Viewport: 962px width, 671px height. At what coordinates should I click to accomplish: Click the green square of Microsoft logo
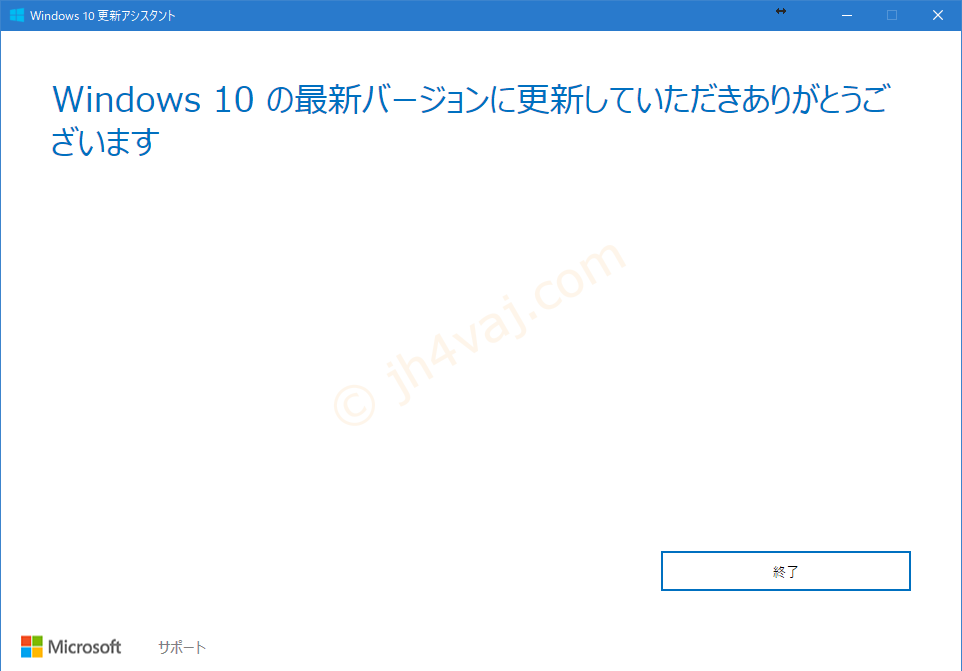click(x=37, y=641)
